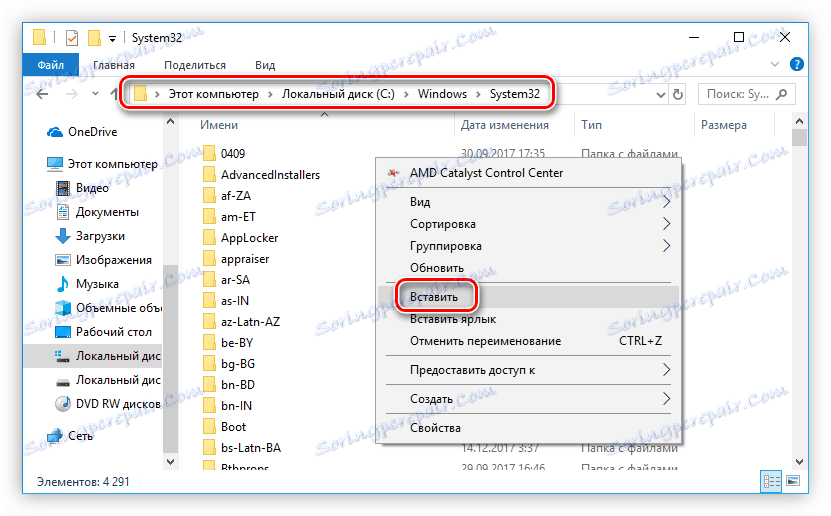The image size is (831, 516).
Task: Switch to the Поделиться ribbon tab
Action: [x=195, y=65]
